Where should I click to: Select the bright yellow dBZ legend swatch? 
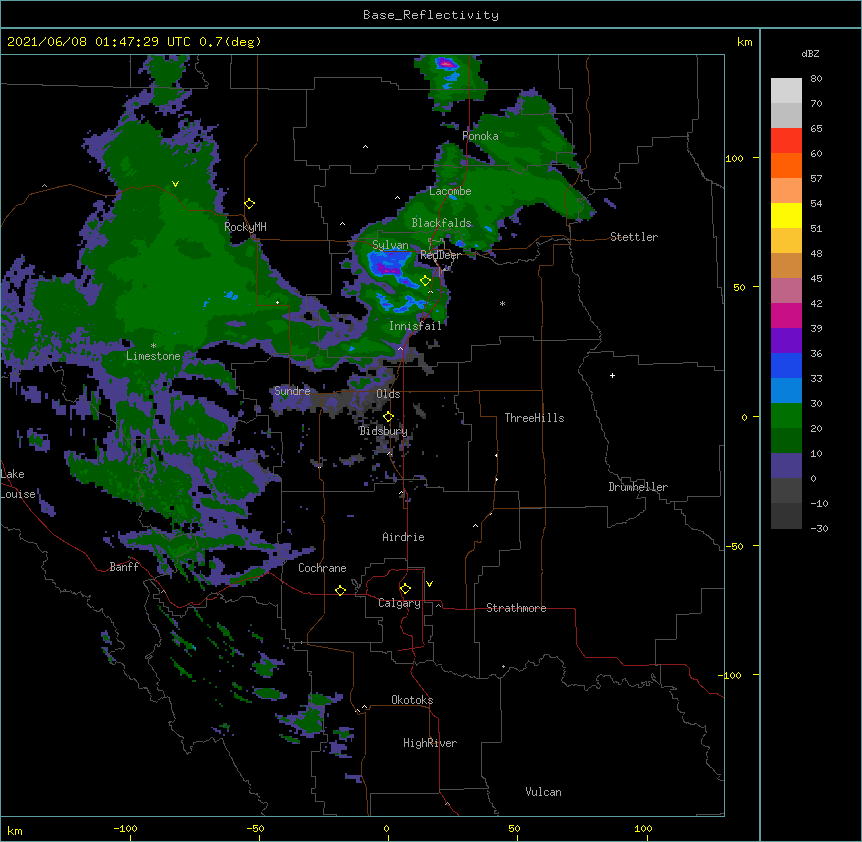point(786,215)
